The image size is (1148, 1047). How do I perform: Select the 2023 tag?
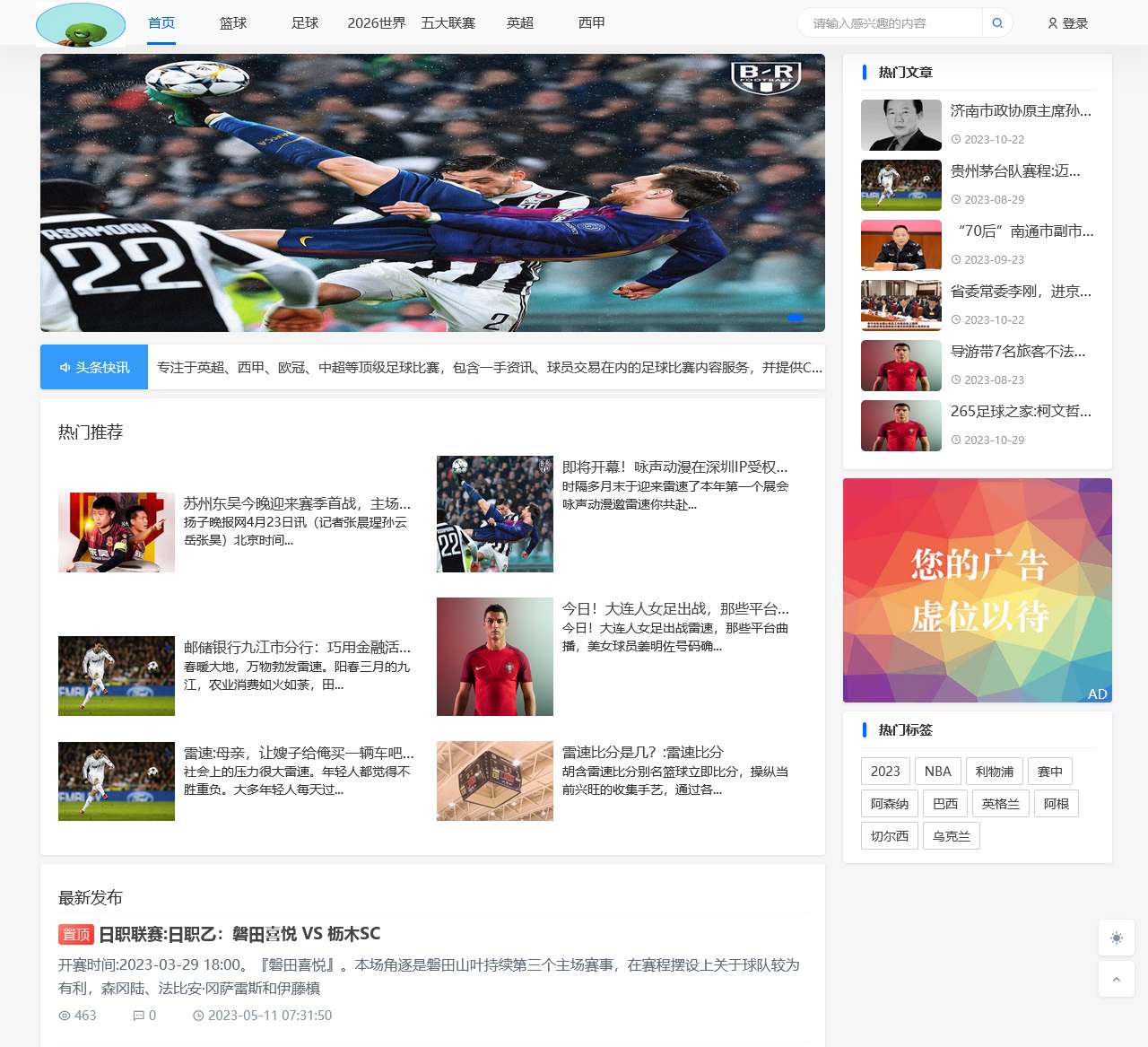[x=885, y=772]
